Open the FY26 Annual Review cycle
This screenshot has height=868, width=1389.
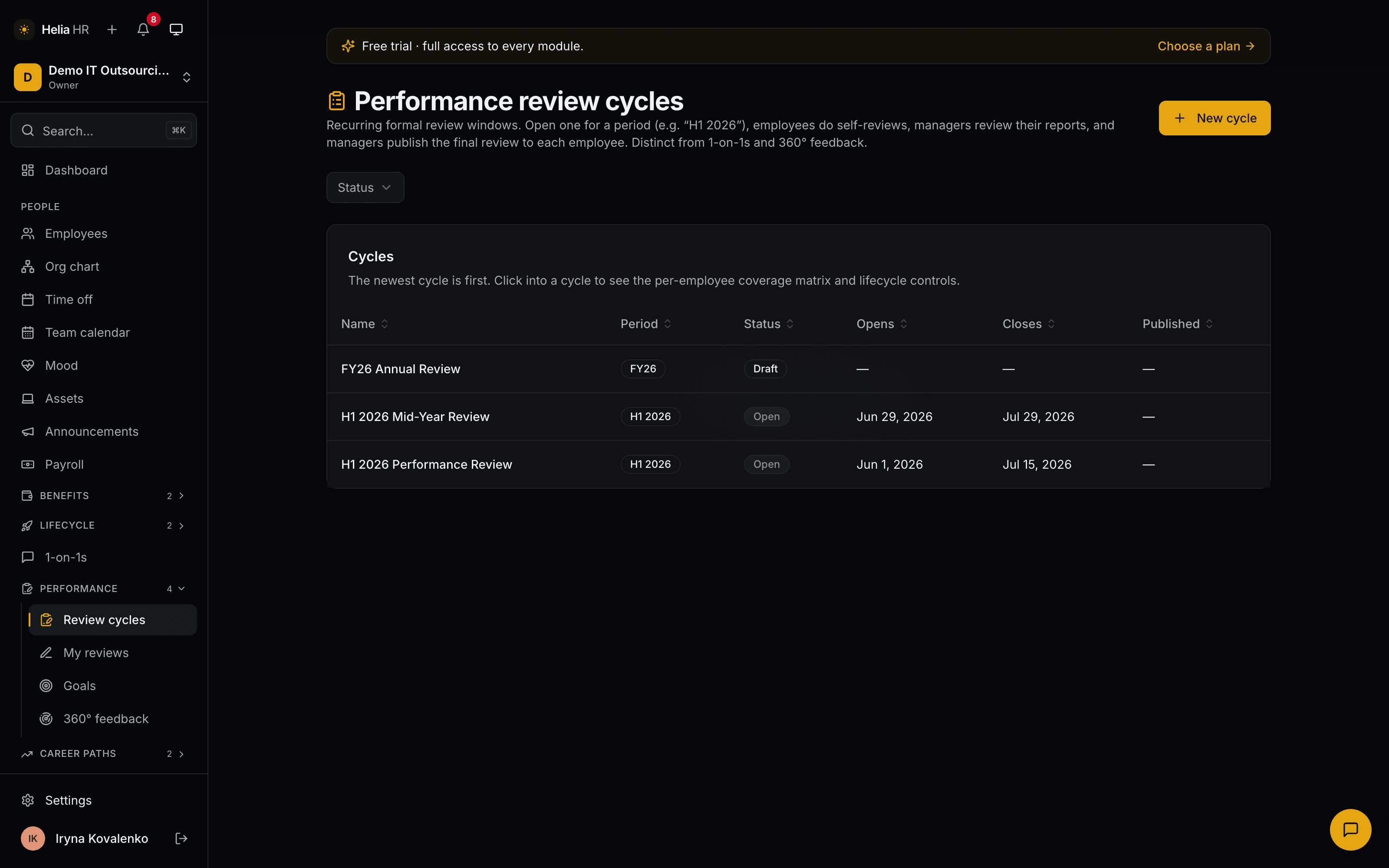click(401, 369)
